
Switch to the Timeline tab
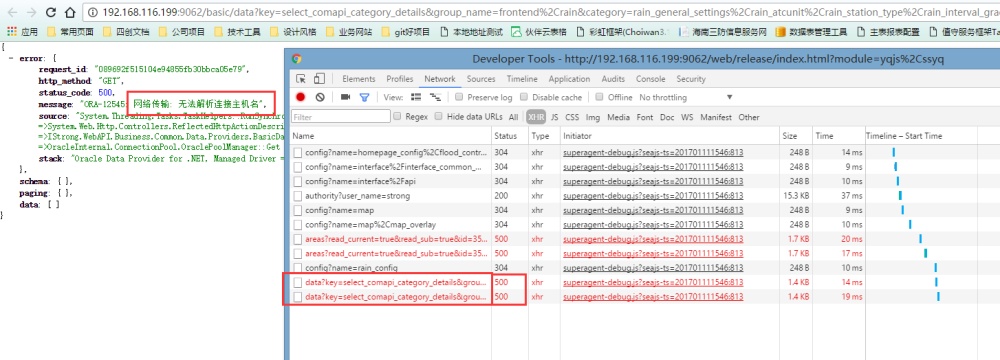click(x=522, y=79)
